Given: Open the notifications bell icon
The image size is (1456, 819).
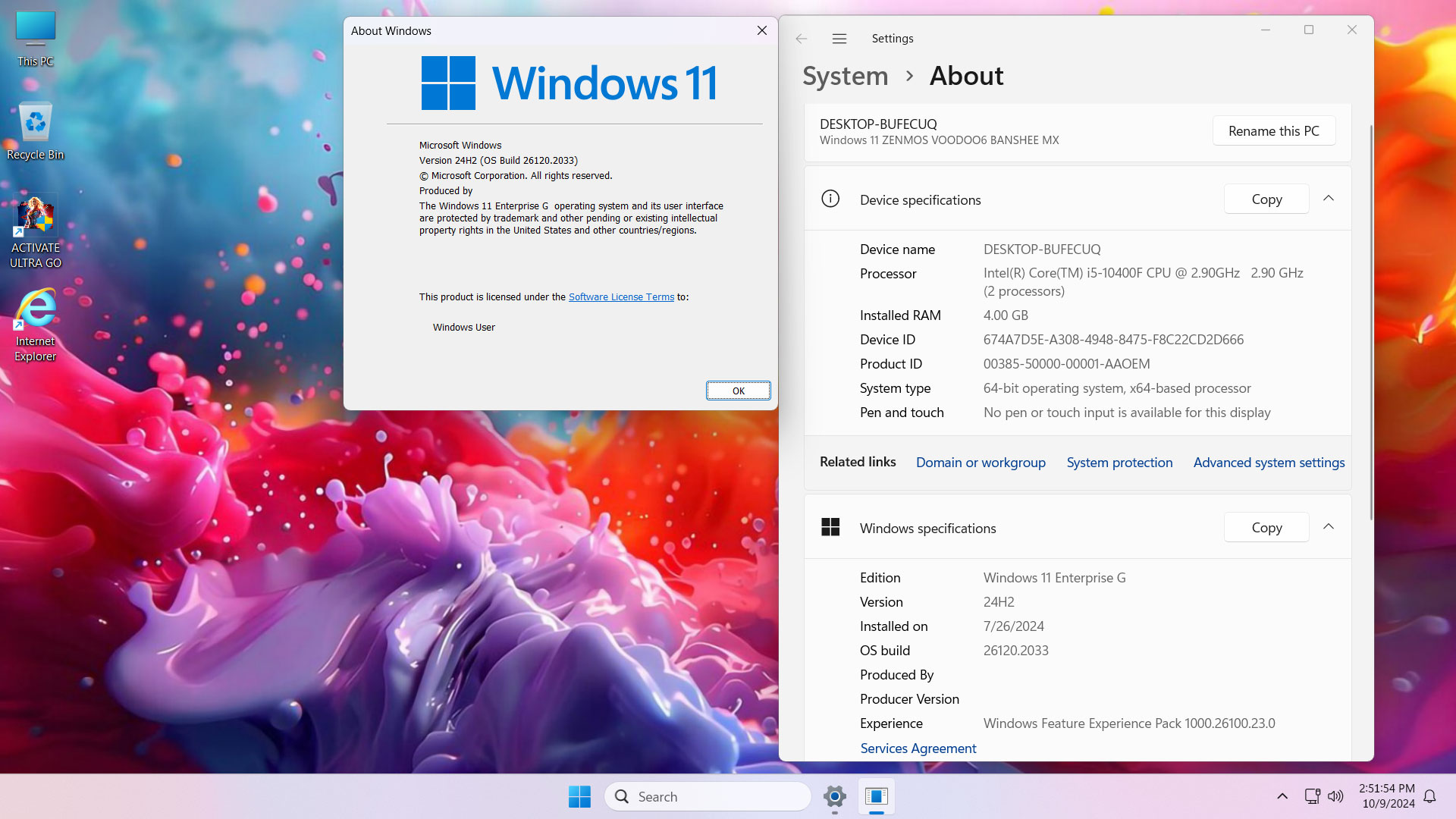Looking at the screenshot, I should [1429, 796].
